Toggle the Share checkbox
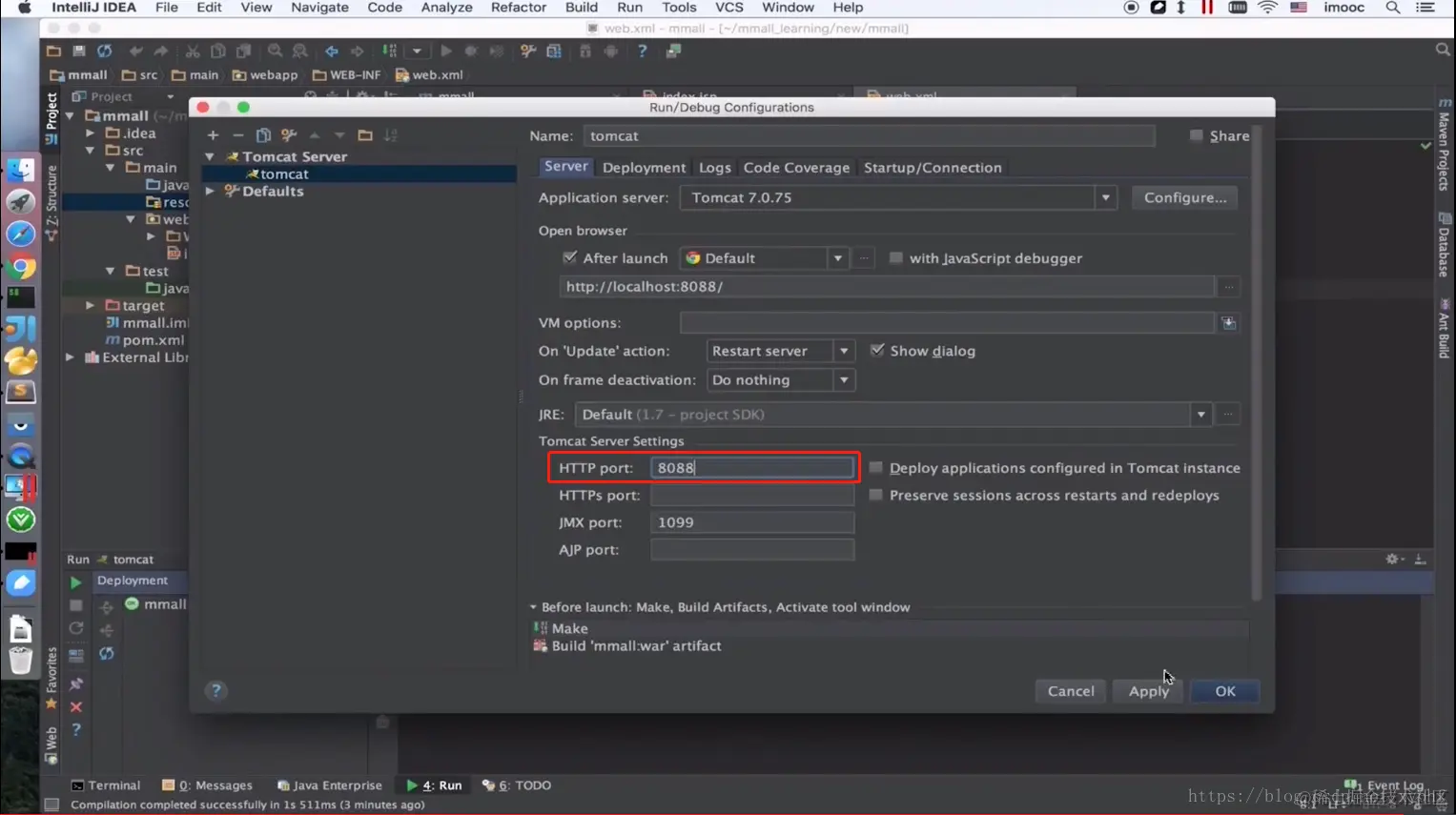The width and height of the screenshot is (1456, 815). click(x=1196, y=136)
